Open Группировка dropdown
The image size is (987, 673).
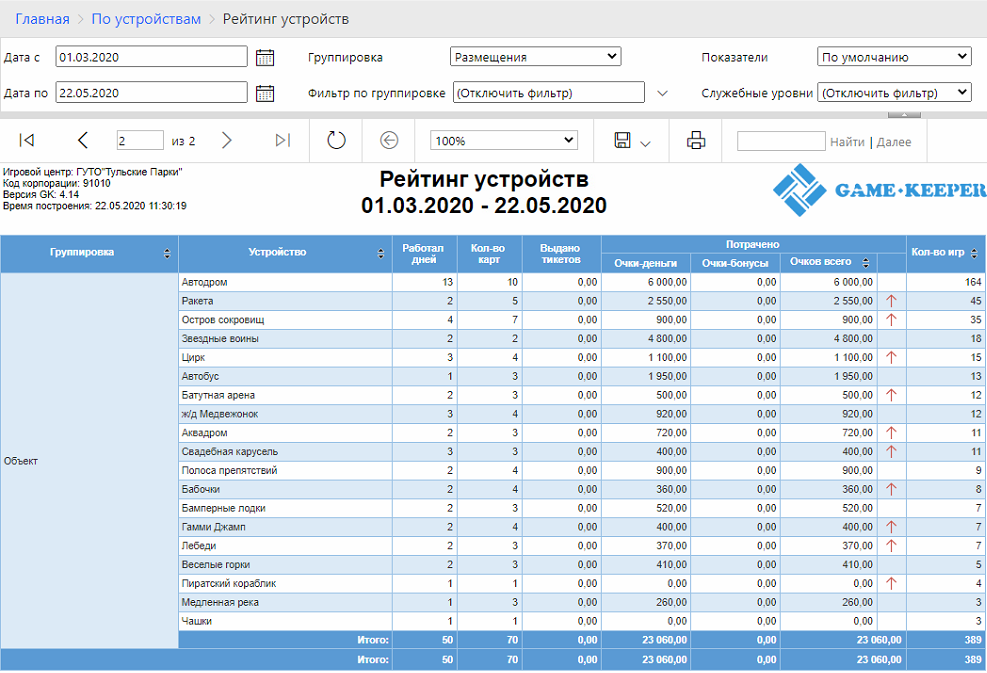[x=536, y=57]
